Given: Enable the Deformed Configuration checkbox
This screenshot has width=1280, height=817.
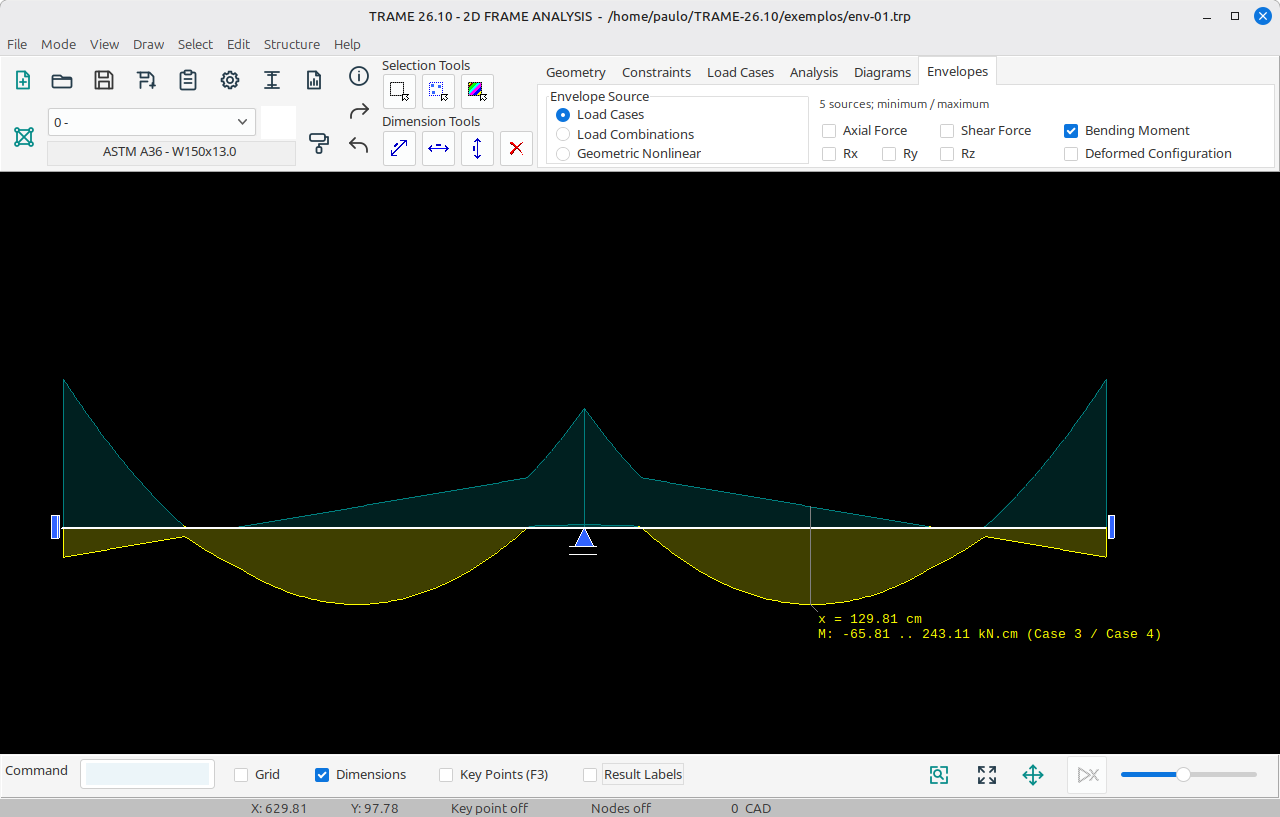Looking at the screenshot, I should (x=1071, y=154).
